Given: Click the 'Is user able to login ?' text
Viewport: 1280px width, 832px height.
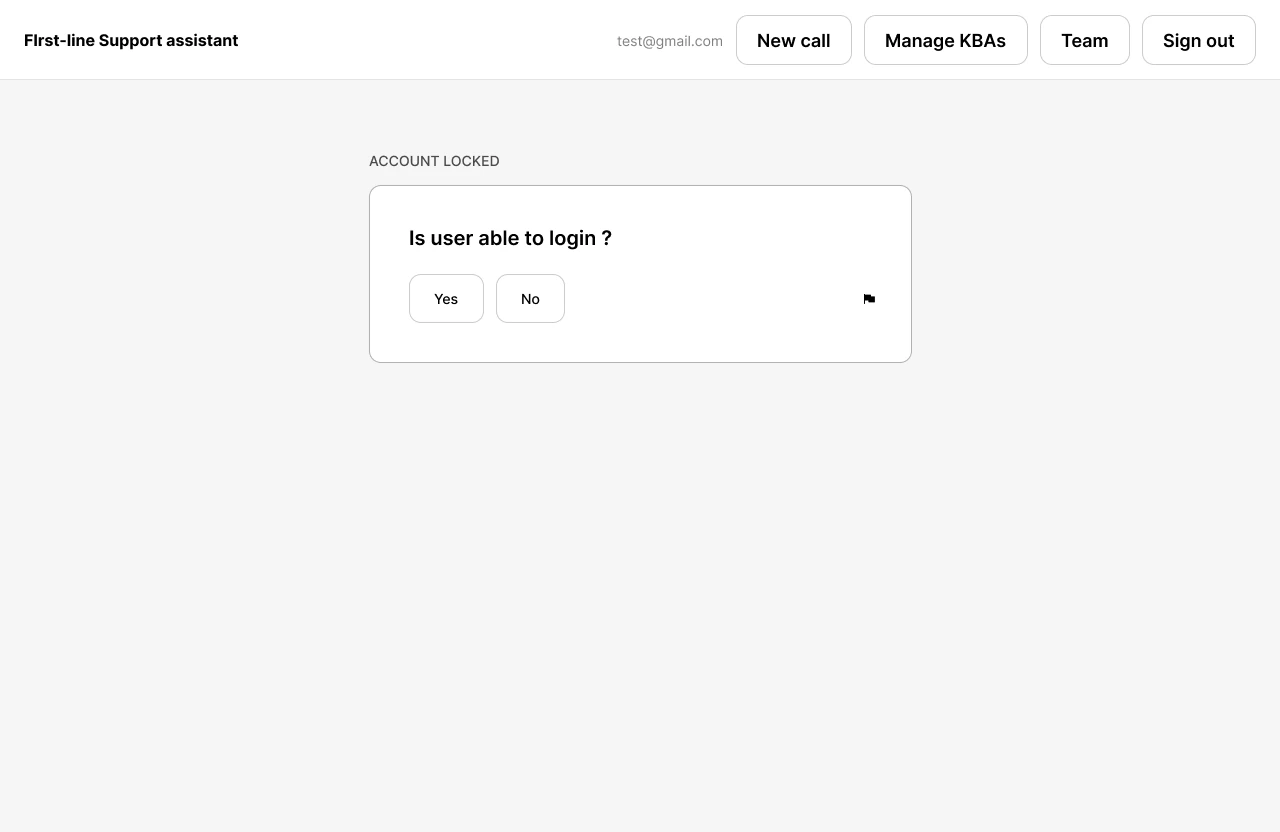Looking at the screenshot, I should pyautogui.click(x=510, y=238).
